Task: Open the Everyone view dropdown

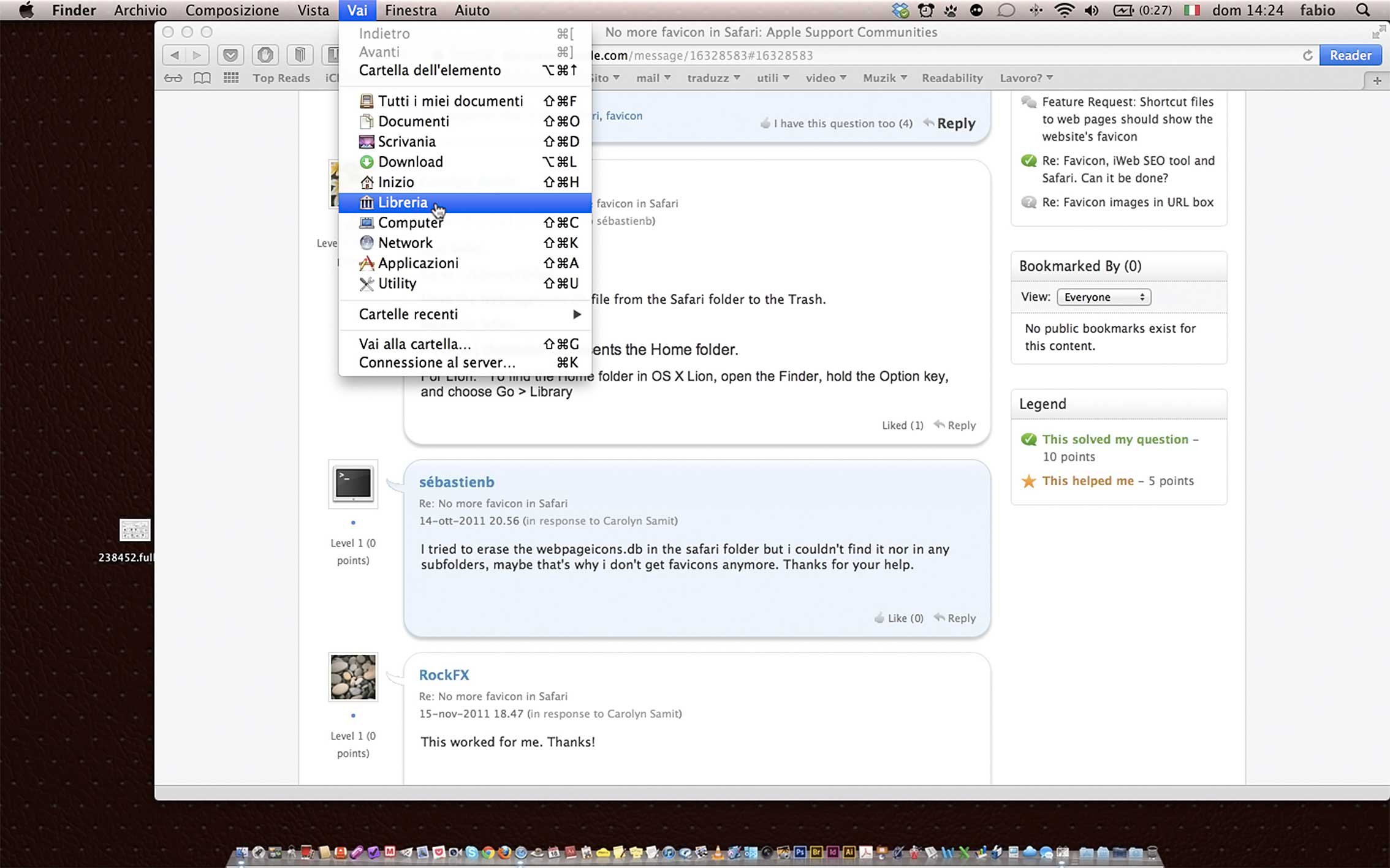Action: (x=1103, y=297)
